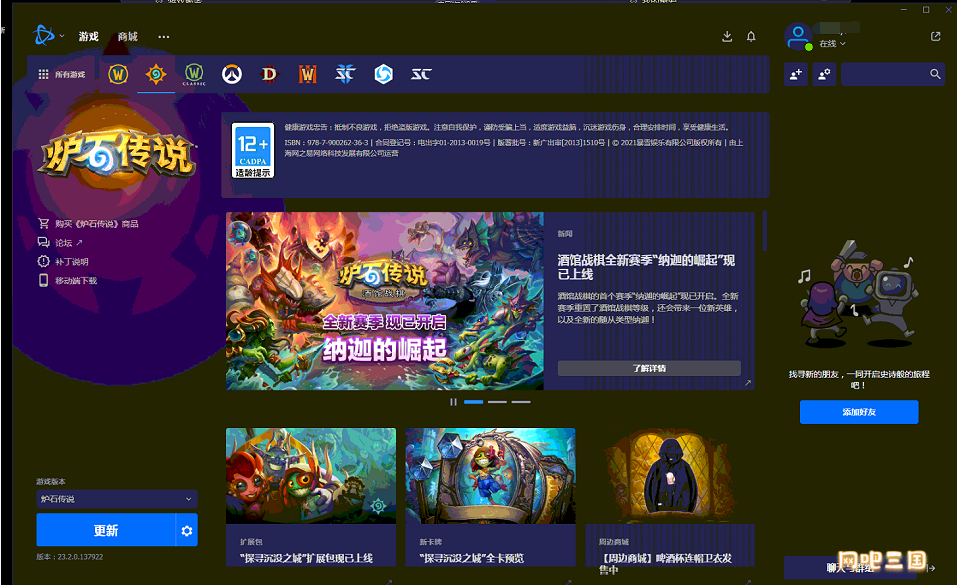Screen dimensions: 957x585
Task: Select the Warcraft III icon
Action: 308,74
